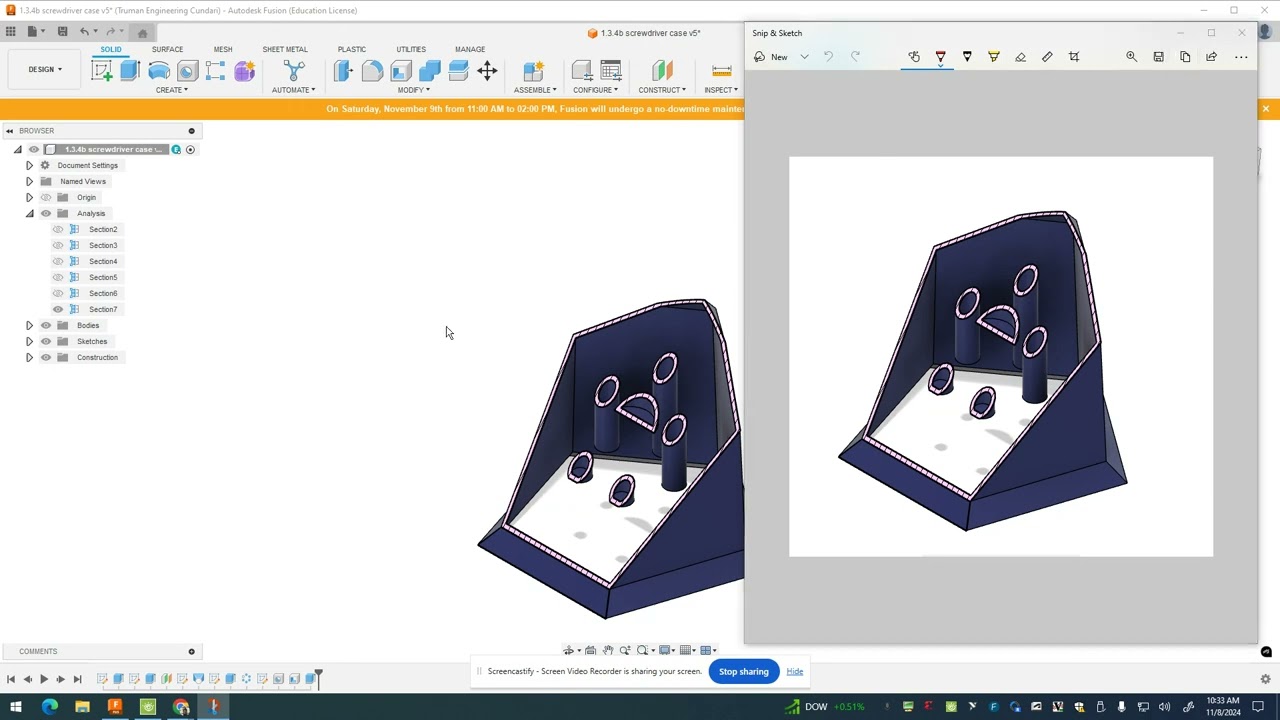Play the design timeline
This screenshot has height=720, width=1280.
[43, 679]
